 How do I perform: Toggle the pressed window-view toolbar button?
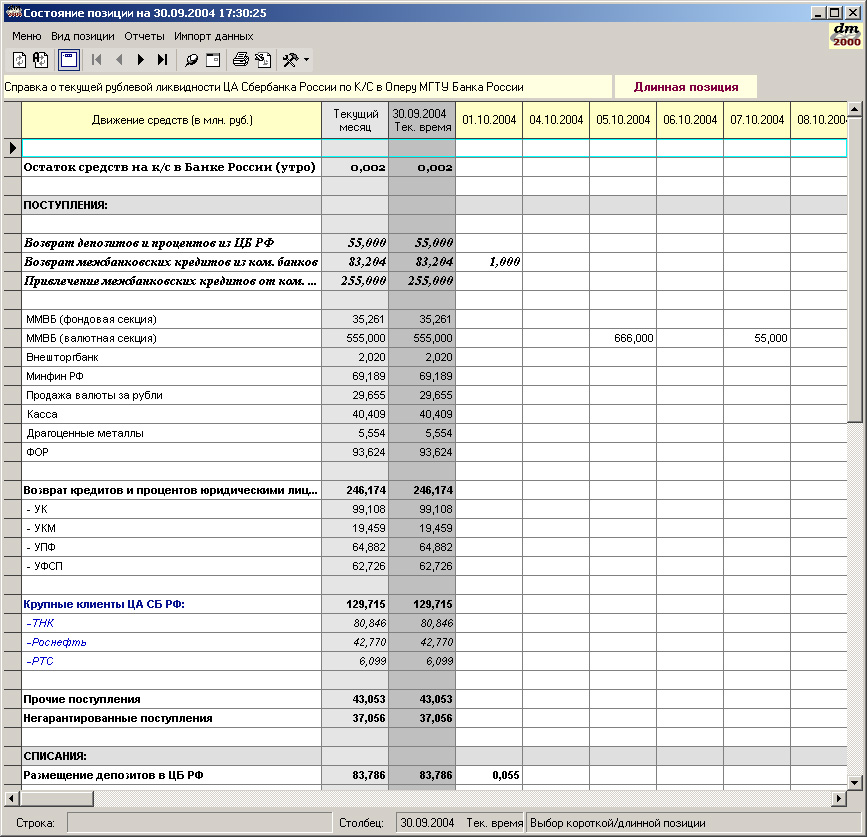tap(69, 60)
